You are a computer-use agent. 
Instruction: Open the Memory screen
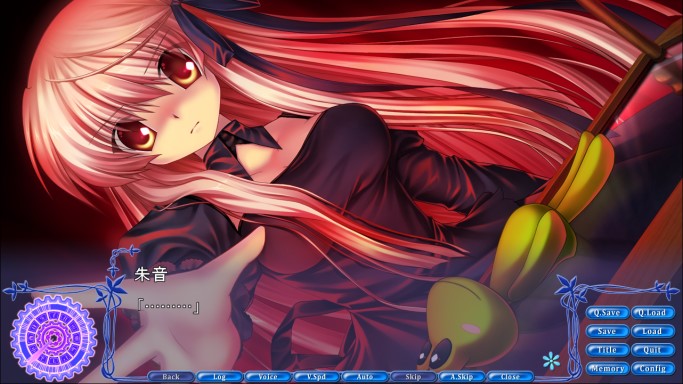click(x=607, y=369)
